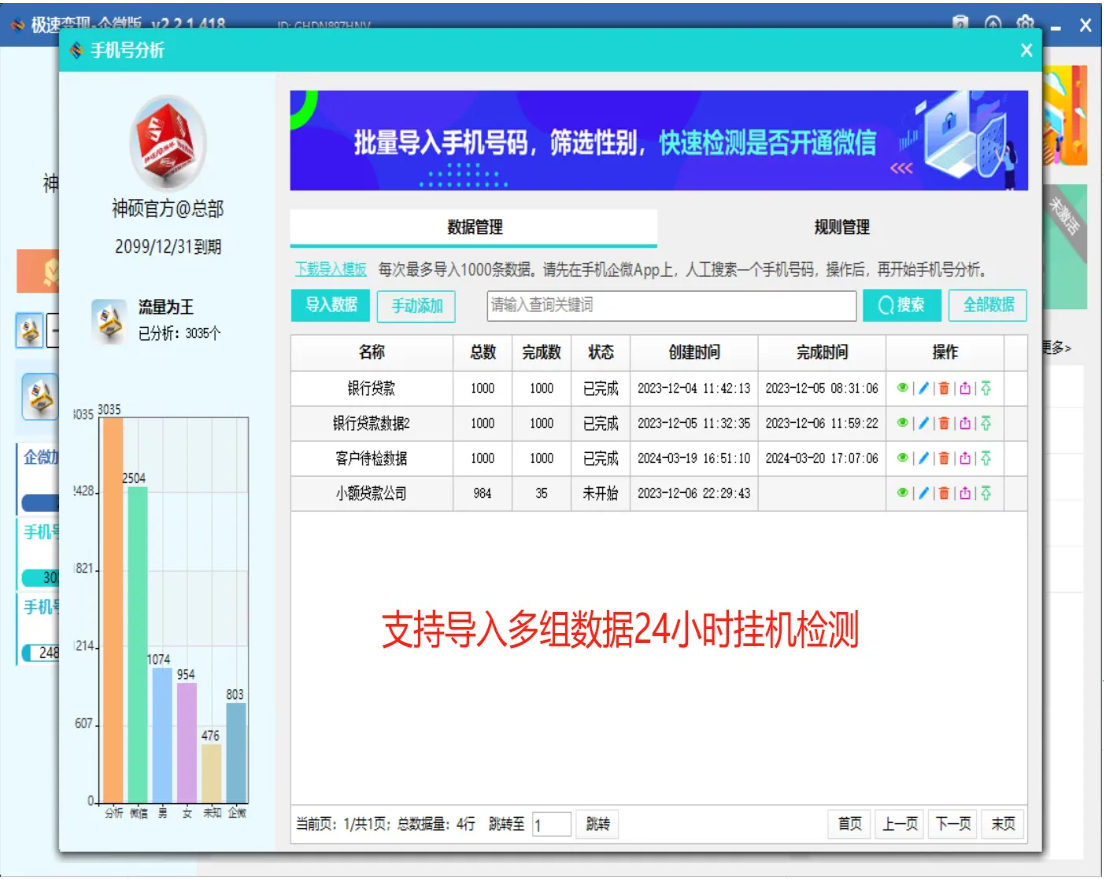1104x879 pixels.
Task: Click the 流量为王 account avatar icon
Action: (x=109, y=320)
